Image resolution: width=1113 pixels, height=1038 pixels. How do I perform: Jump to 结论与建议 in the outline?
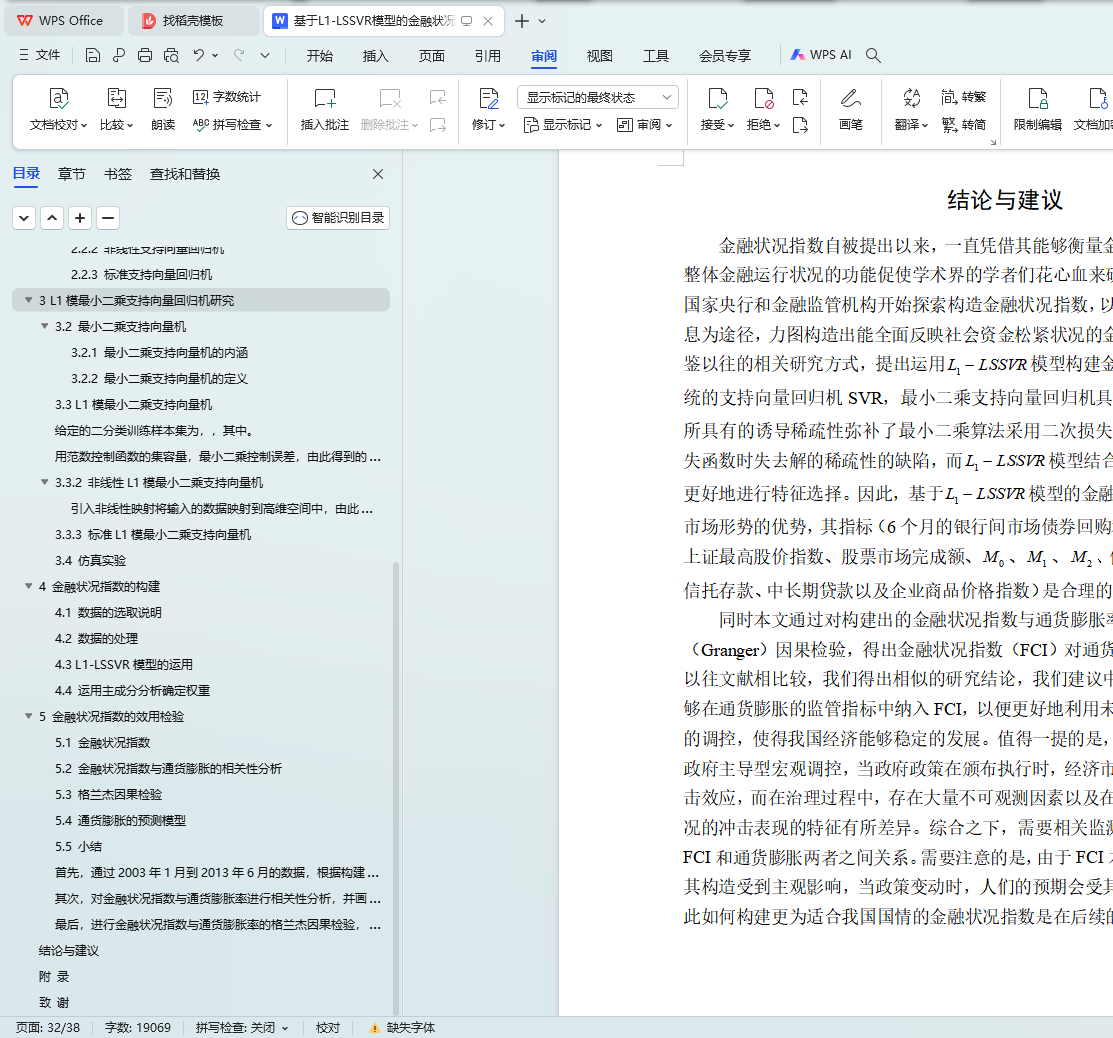pyautogui.click(x=69, y=951)
